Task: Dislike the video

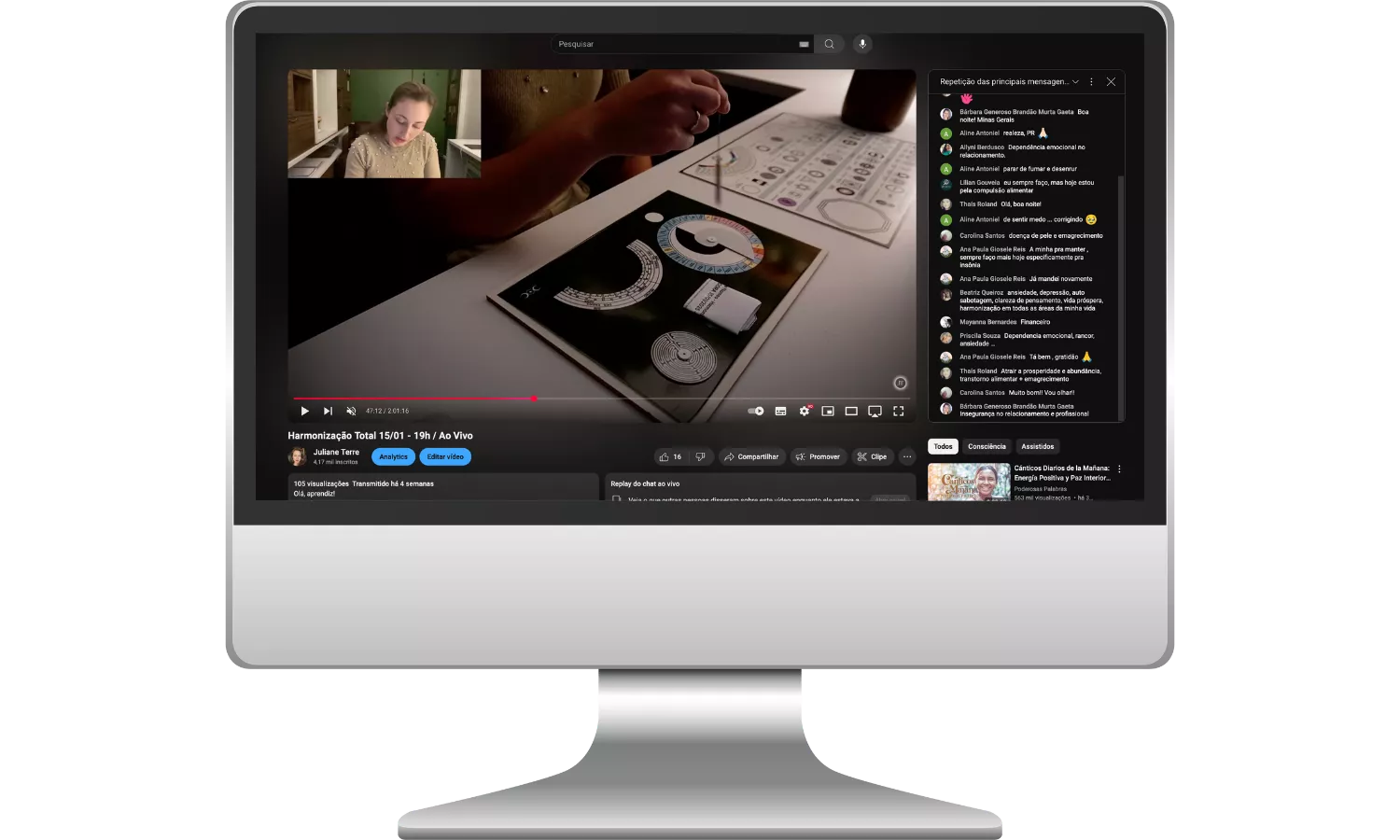Action: tap(701, 456)
